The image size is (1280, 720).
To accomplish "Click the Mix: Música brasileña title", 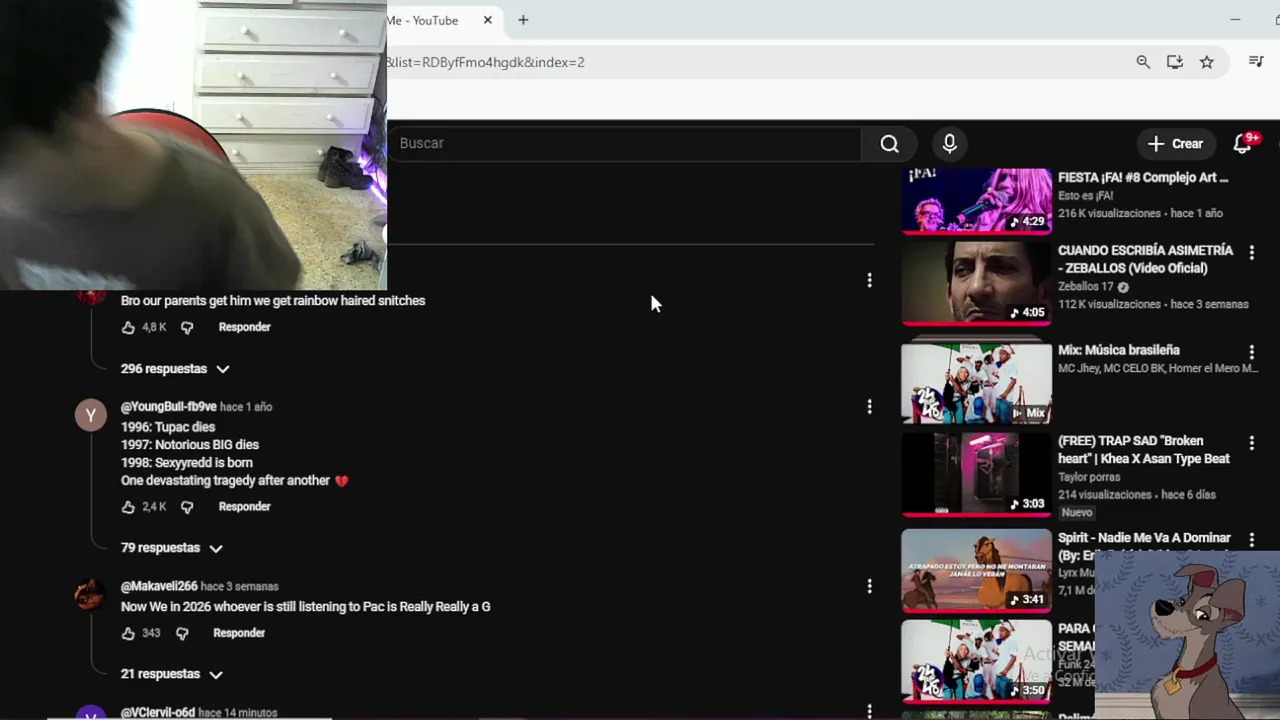I will point(1119,350).
